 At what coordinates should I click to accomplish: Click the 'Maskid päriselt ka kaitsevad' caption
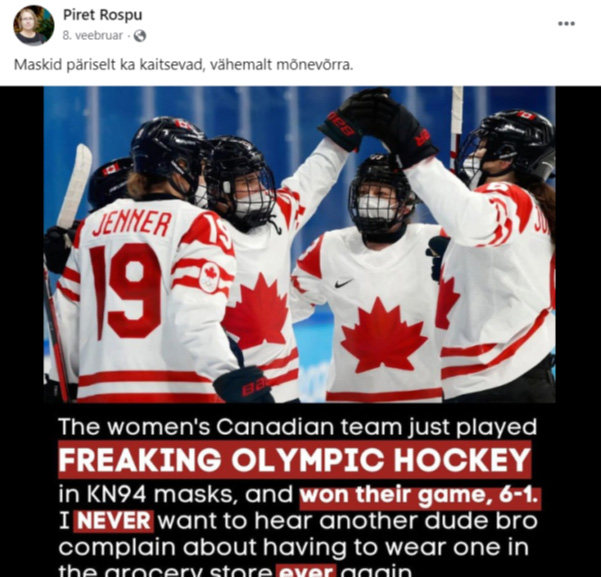tap(183, 65)
